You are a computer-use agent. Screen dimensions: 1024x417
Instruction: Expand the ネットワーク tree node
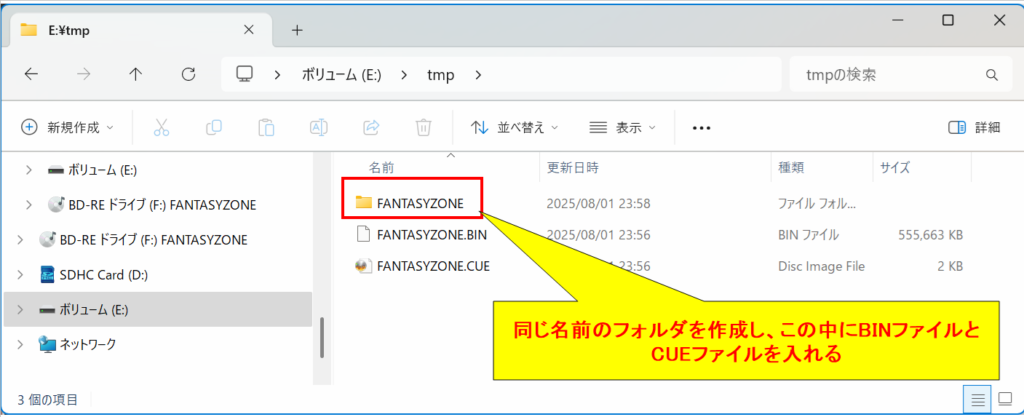coord(23,344)
